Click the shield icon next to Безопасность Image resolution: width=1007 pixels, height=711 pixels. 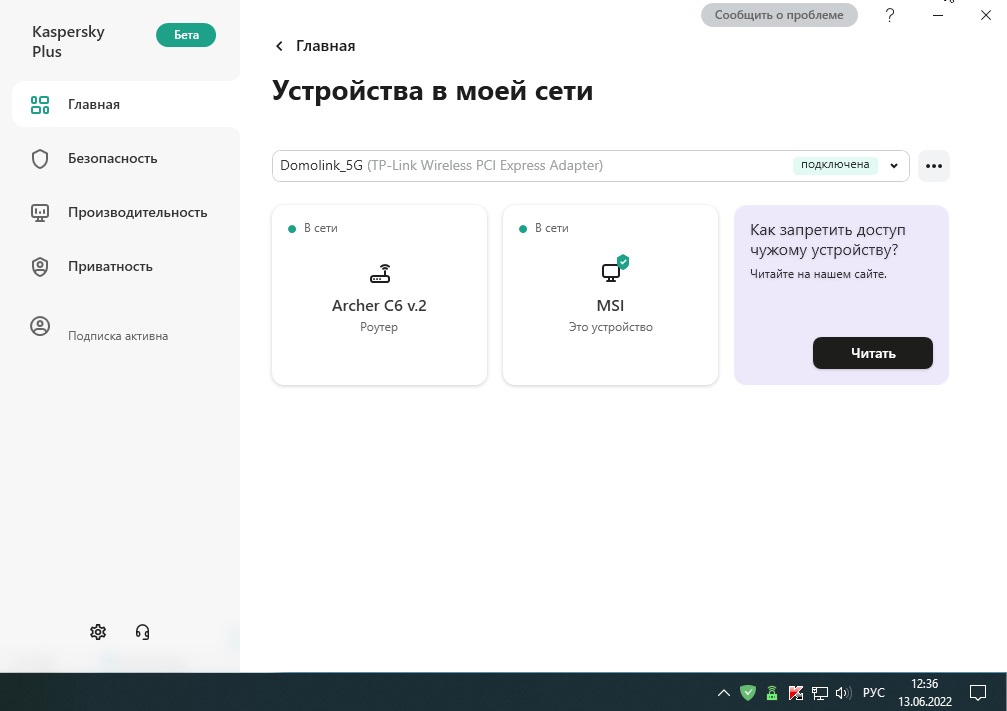[x=40, y=159]
